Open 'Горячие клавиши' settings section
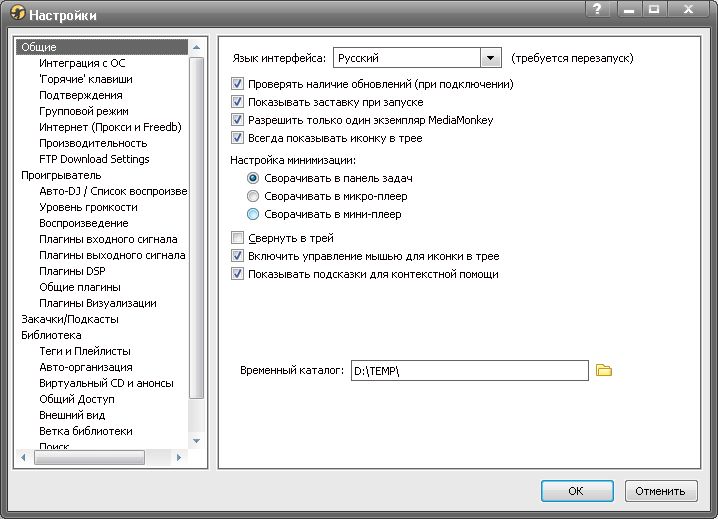 pos(85,79)
